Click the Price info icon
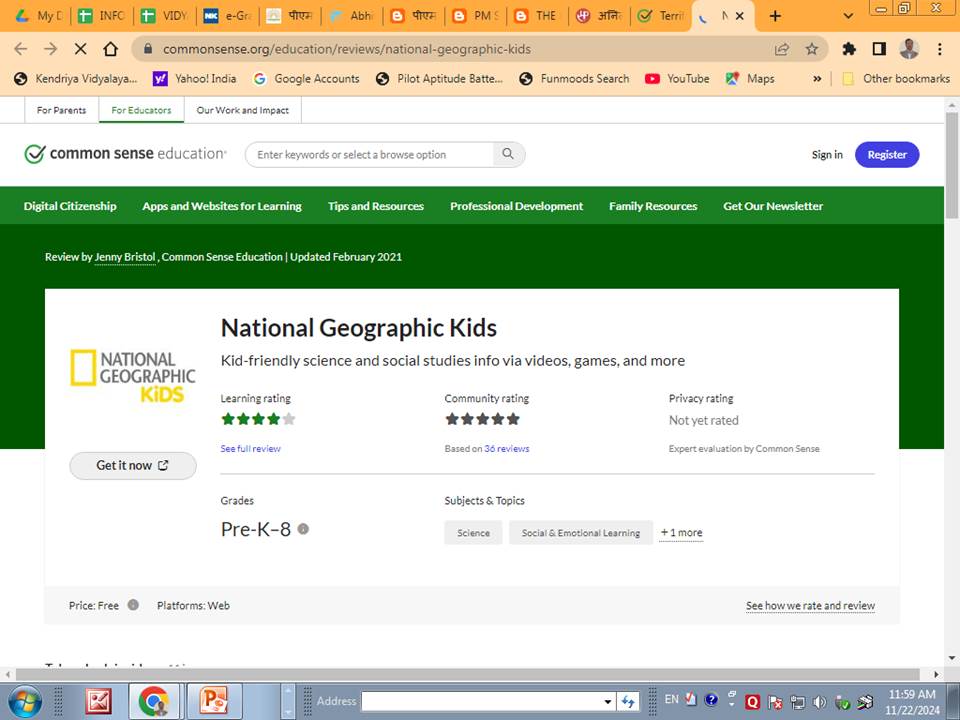The height and width of the screenshot is (720, 960). tap(133, 605)
